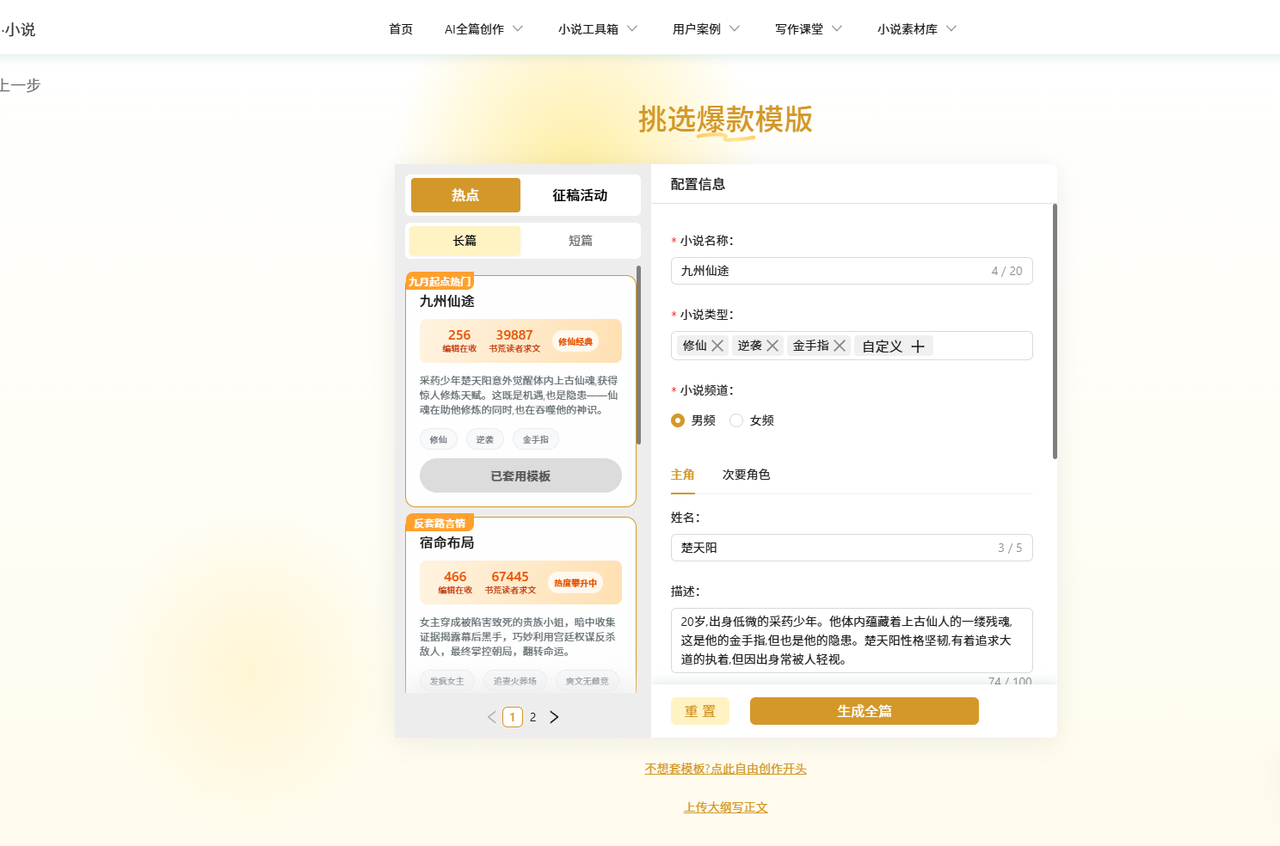Click the 九月起点热门 ribbon label

pos(439,282)
